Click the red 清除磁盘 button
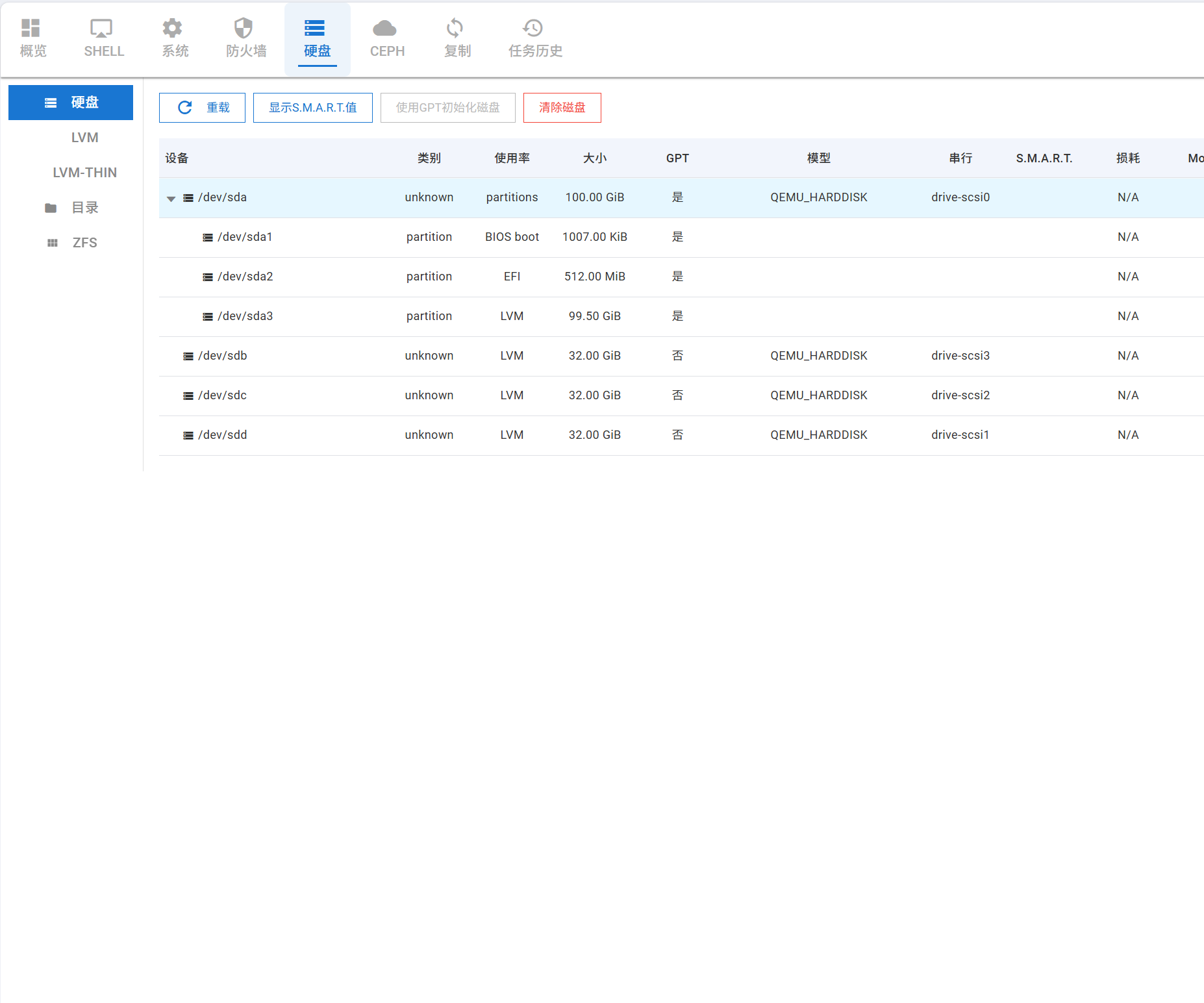This screenshot has height=1003, width=1204. click(562, 108)
